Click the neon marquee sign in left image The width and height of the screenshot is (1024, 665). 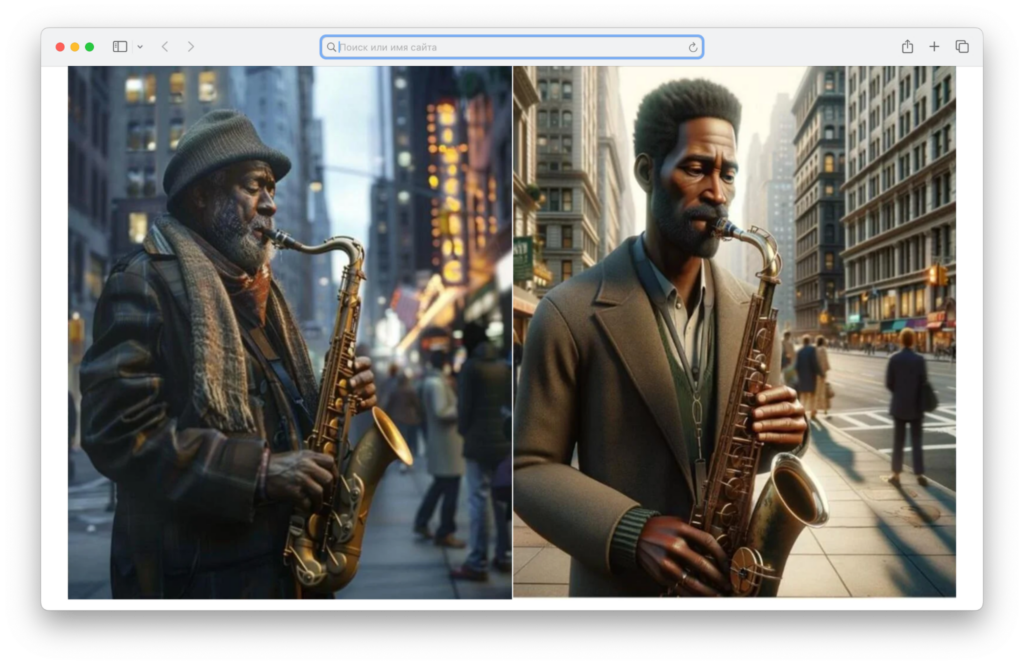[x=452, y=189]
